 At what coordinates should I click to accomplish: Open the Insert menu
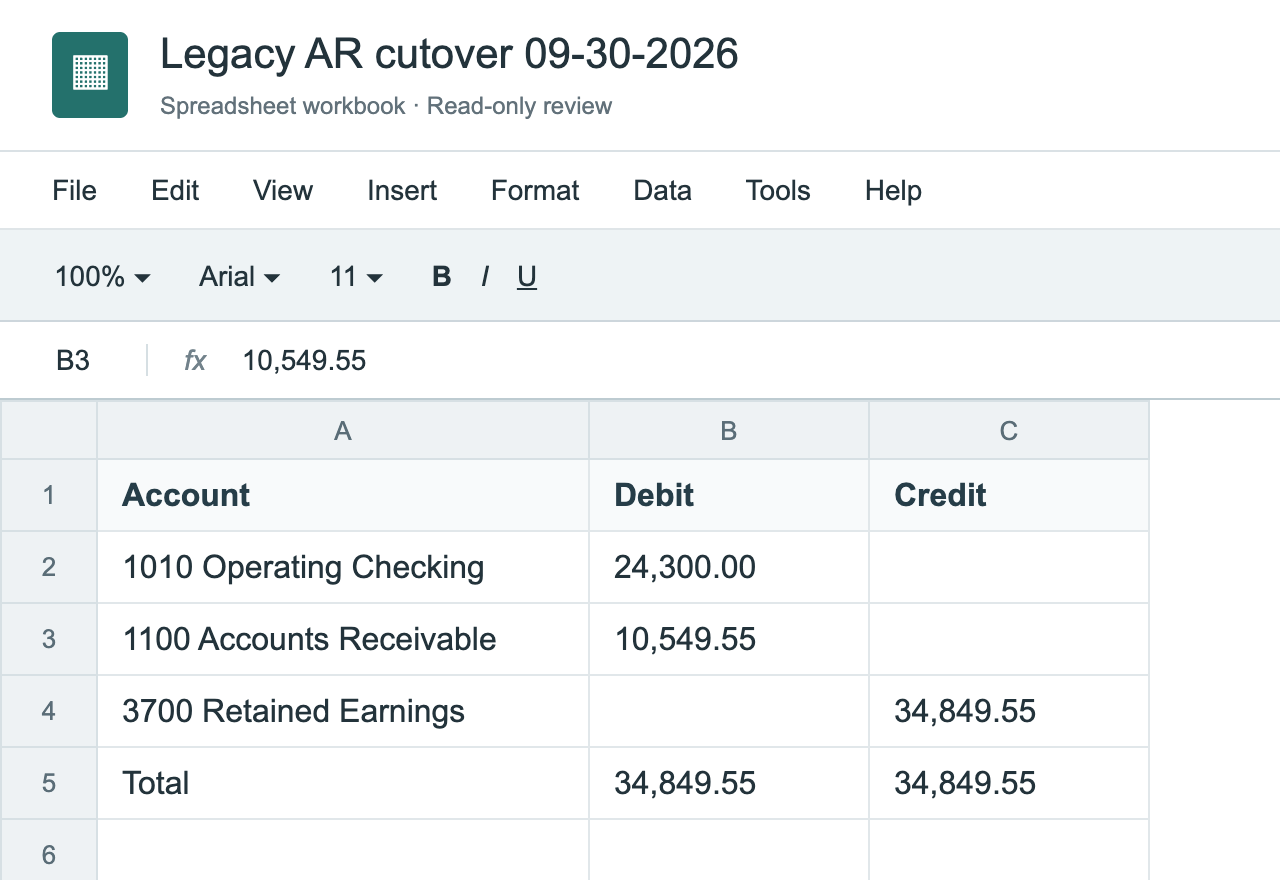point(402,190)
